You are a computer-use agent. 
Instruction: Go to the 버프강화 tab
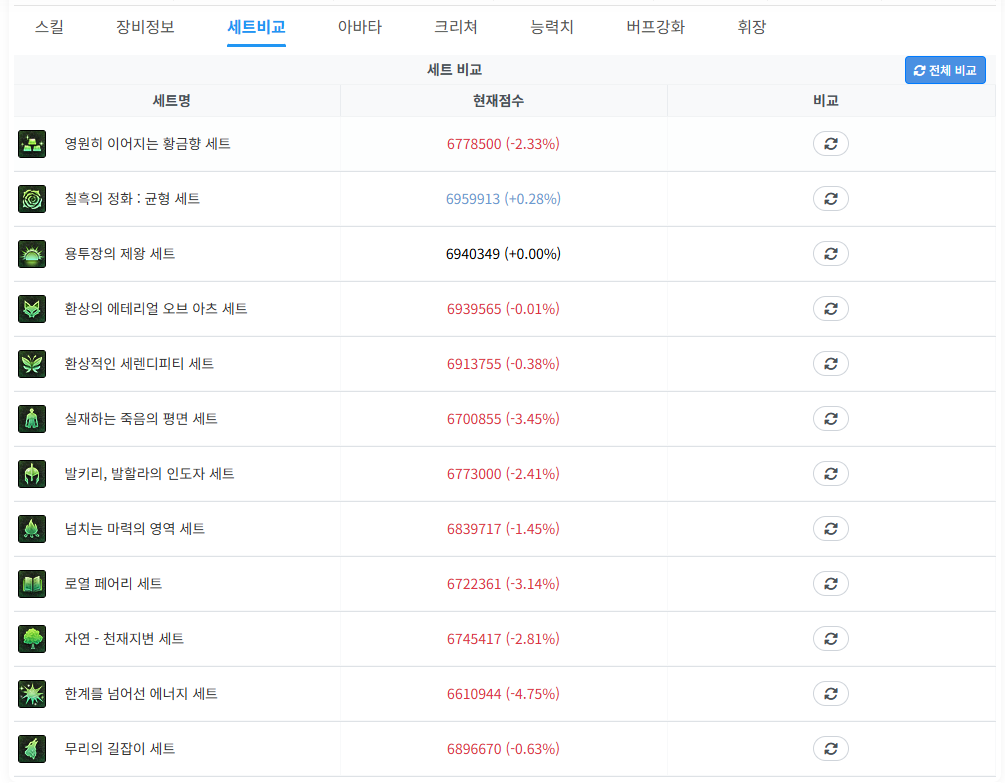[x=655, y=27]
